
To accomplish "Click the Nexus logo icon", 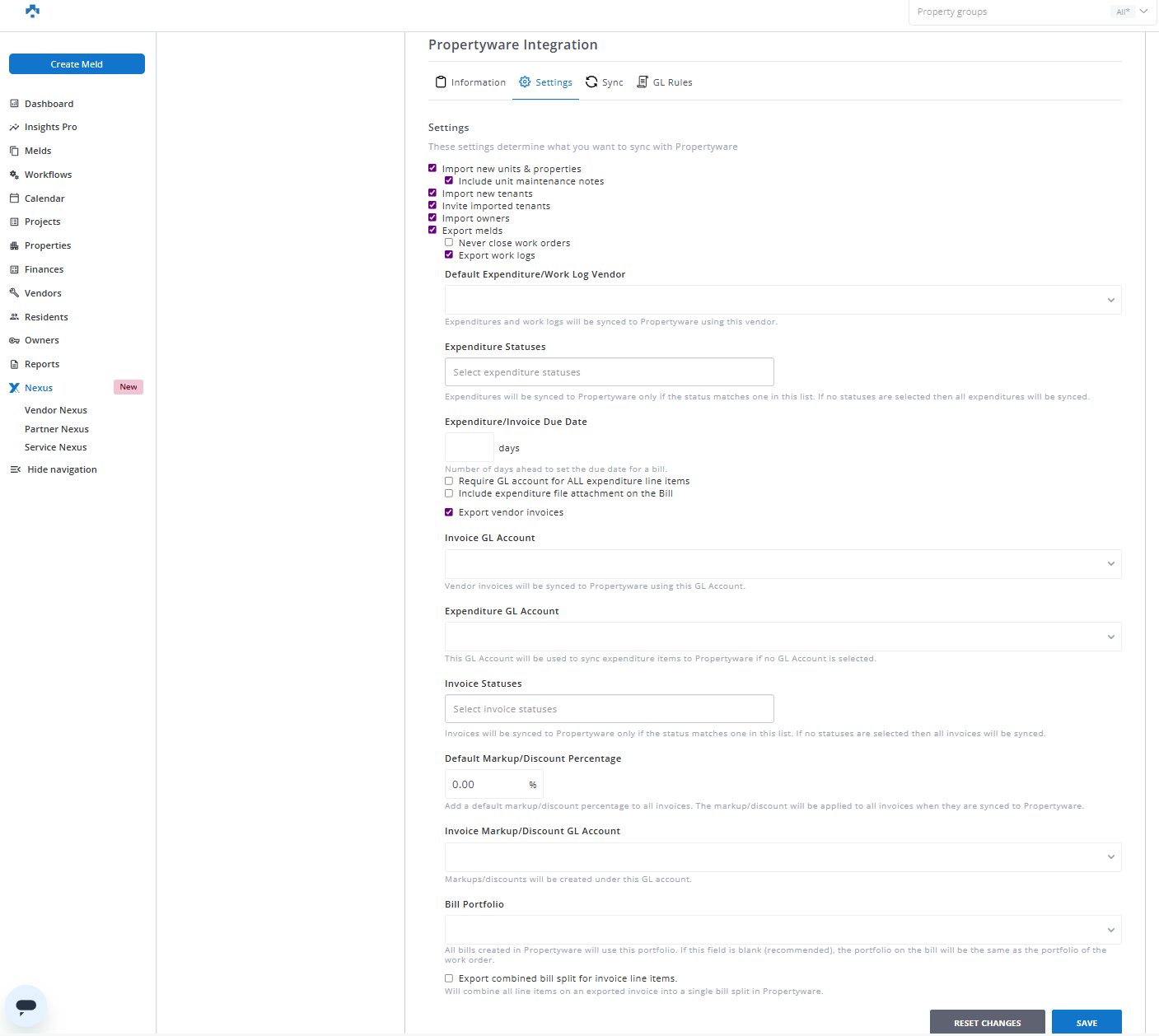I will [14, 388].
